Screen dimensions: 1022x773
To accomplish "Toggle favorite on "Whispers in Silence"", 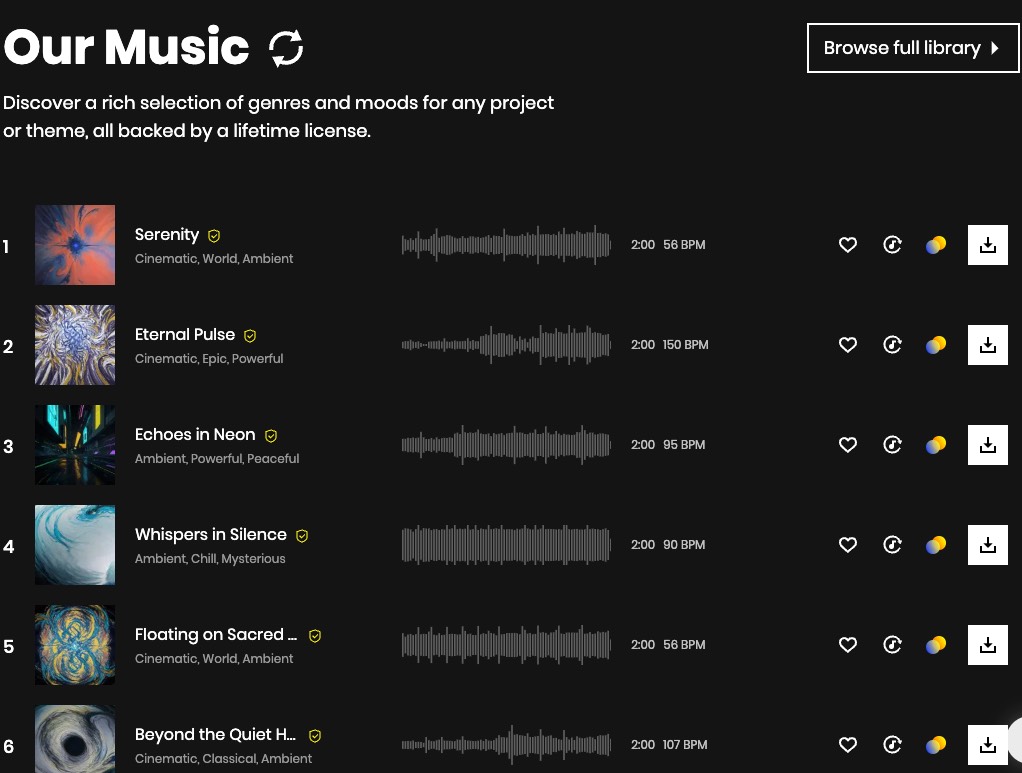I will pos(847,545).
